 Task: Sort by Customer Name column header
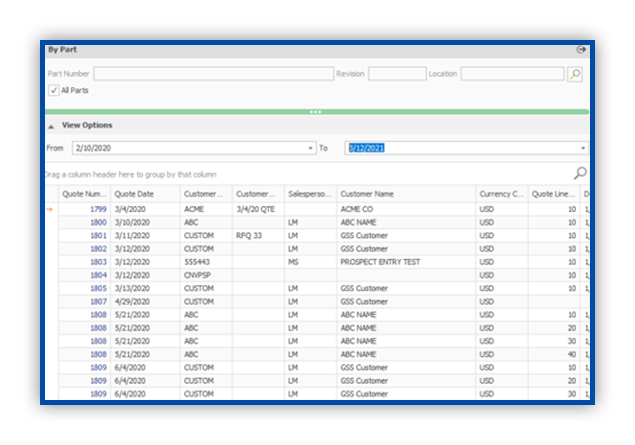pyautogui.click(x=406, y=194)
